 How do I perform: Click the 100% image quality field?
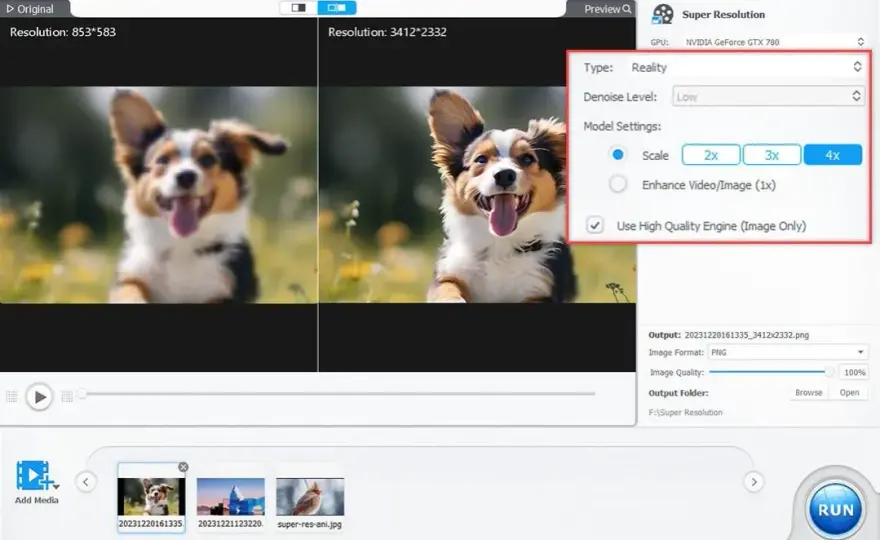point(853,372)
